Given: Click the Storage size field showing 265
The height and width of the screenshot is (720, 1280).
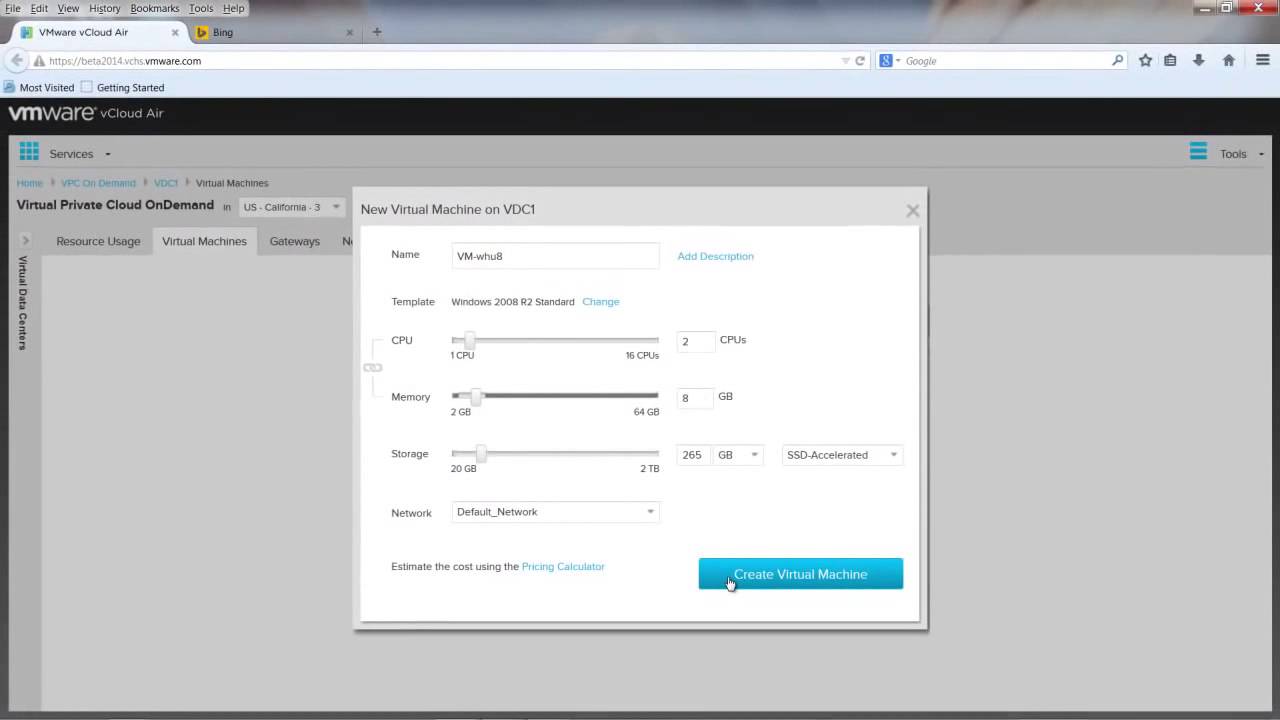Looking at the screenshot, I should point(694,455).
